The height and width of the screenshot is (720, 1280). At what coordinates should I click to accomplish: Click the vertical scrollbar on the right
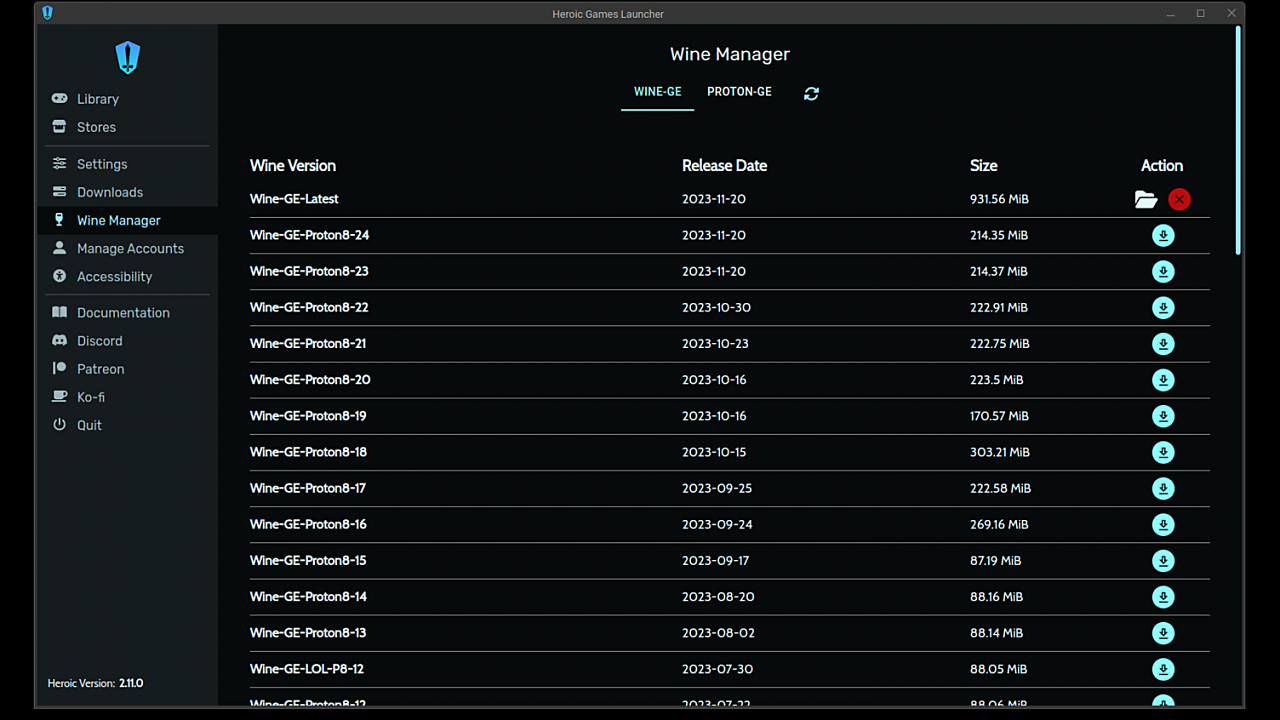tap(1238, 140)
